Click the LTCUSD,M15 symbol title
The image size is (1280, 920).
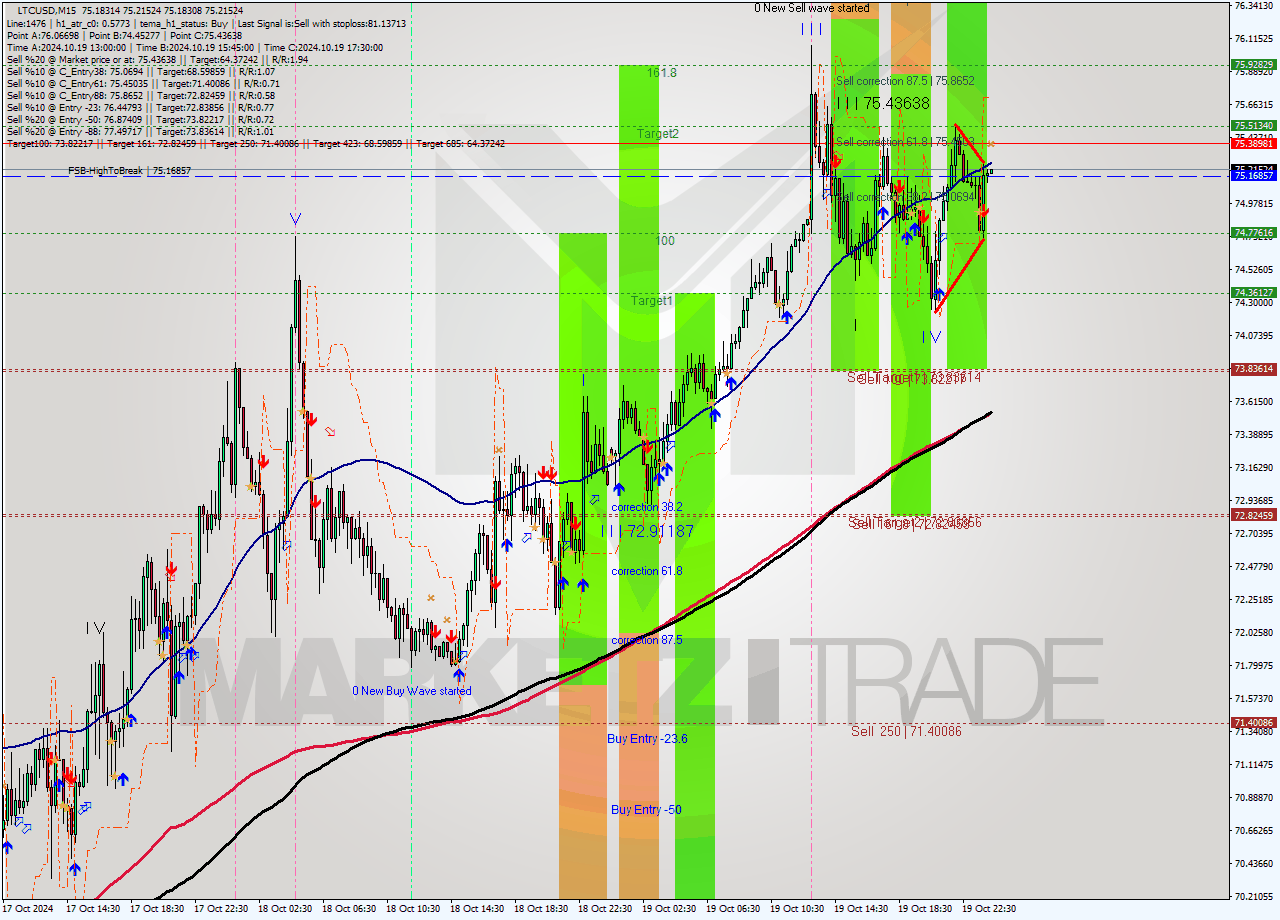pyautogui.click(x=49, y=9)
